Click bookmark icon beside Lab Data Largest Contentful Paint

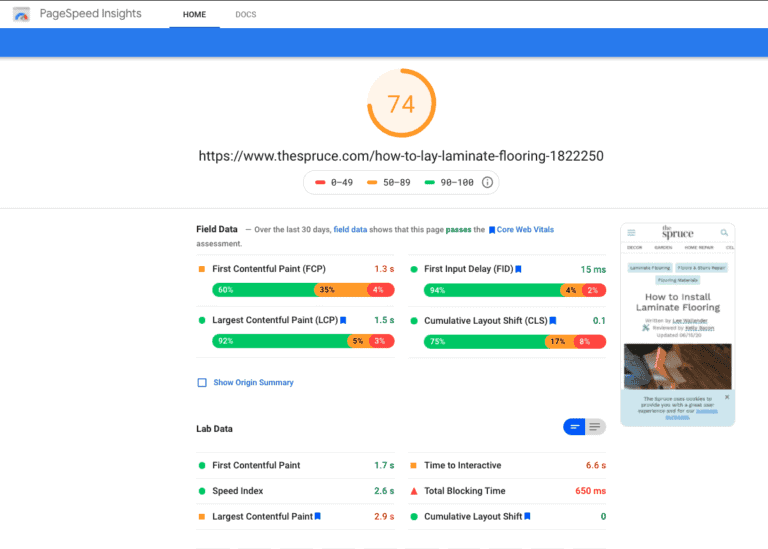318,516
